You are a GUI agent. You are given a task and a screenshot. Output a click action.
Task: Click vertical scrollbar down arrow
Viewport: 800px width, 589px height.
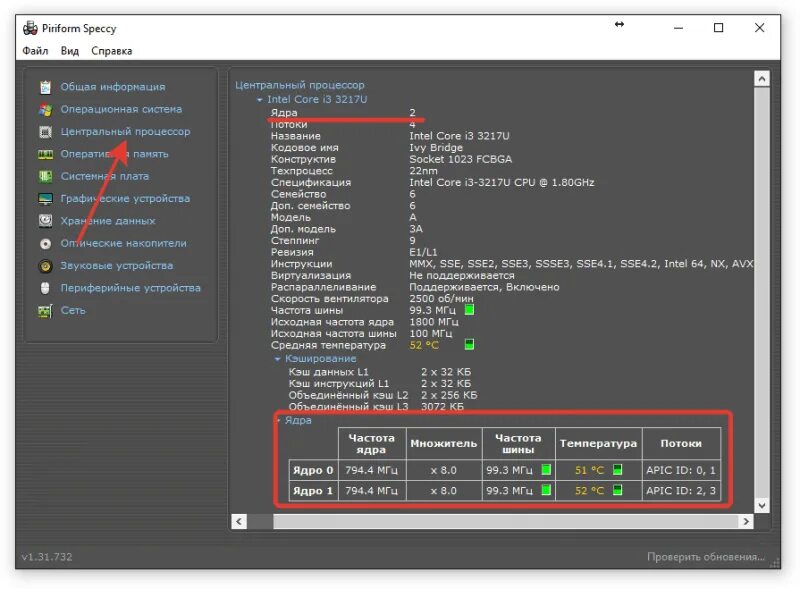click(762, 505)
